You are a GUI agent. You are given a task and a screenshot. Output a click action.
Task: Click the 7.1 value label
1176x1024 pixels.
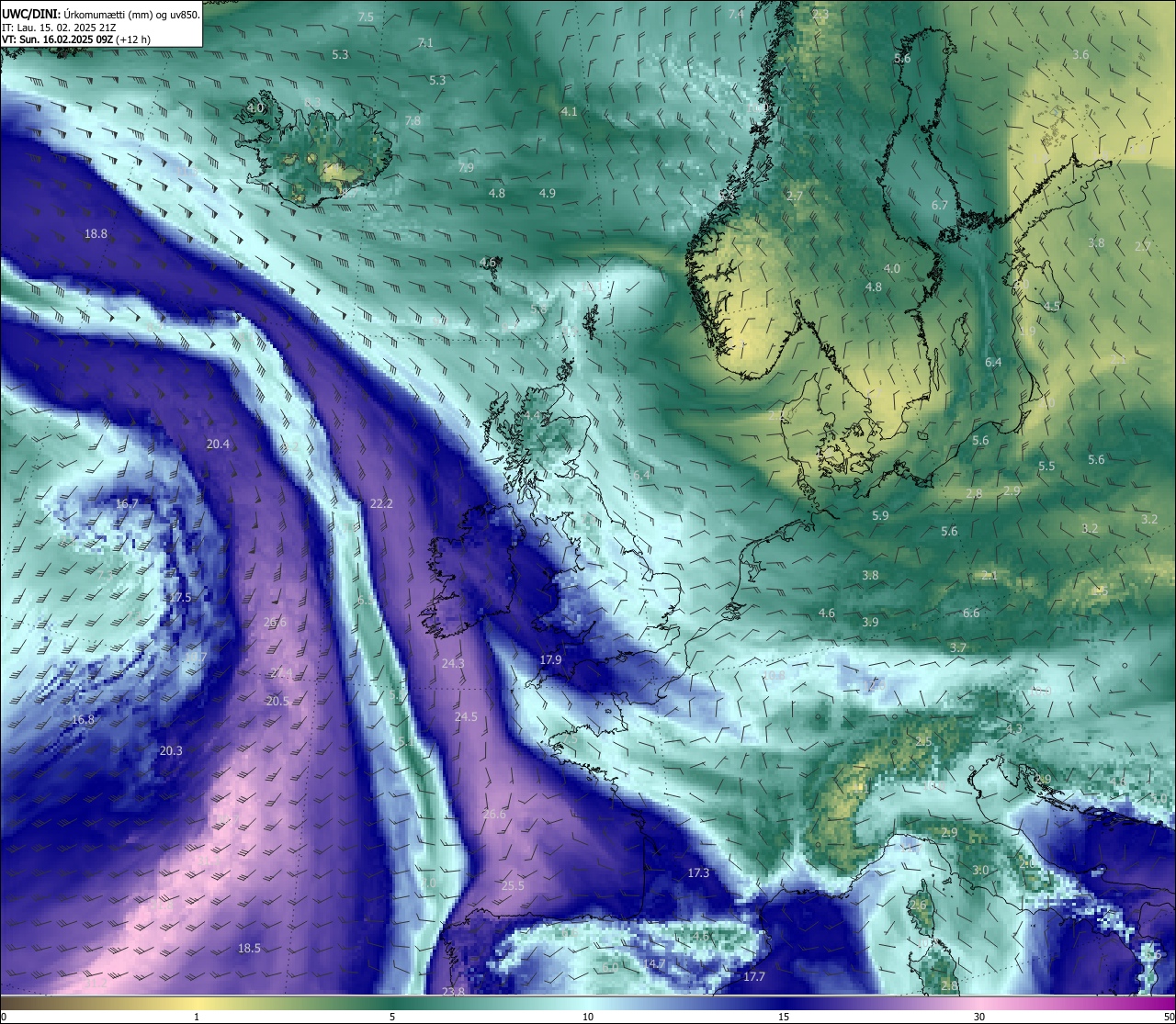click(x=425, y=43)
